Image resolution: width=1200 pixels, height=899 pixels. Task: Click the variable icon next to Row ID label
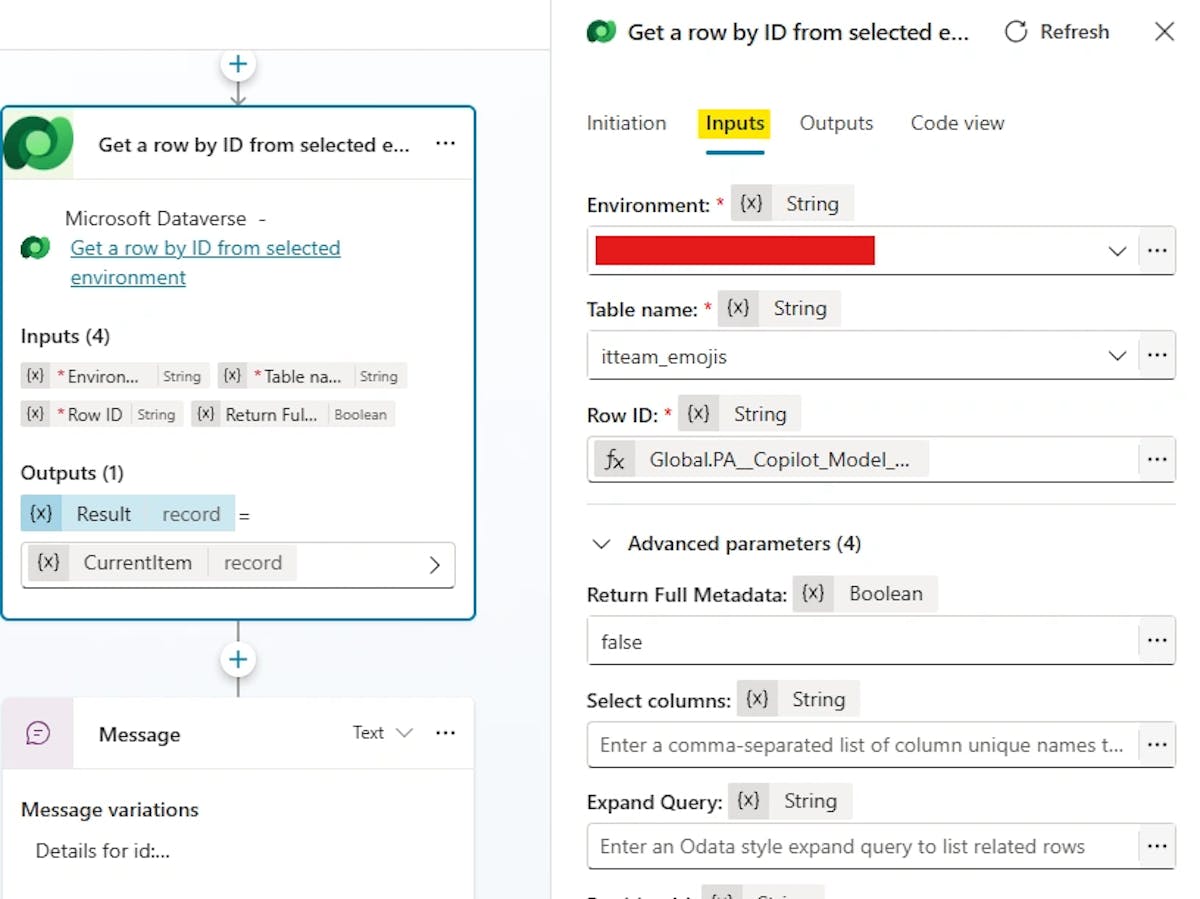[x=698, y=414]
